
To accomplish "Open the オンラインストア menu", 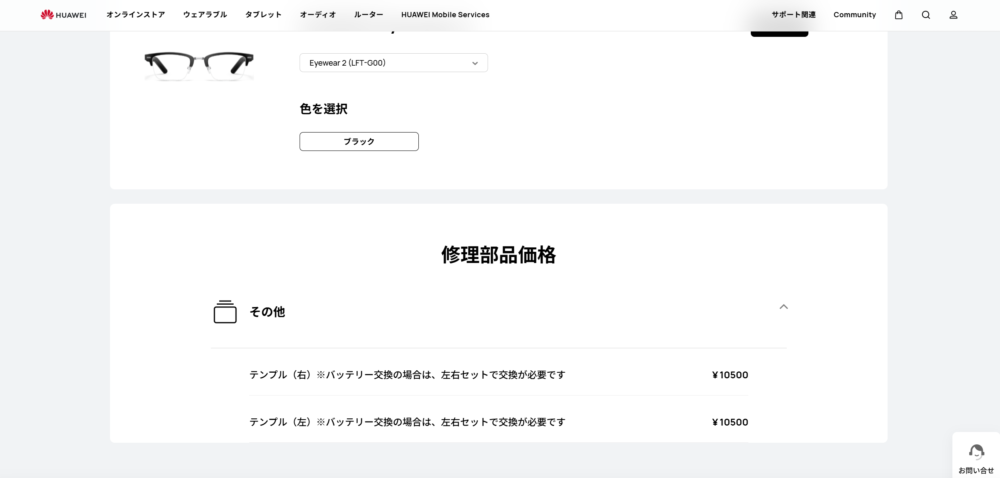I will tap(135, 15).
